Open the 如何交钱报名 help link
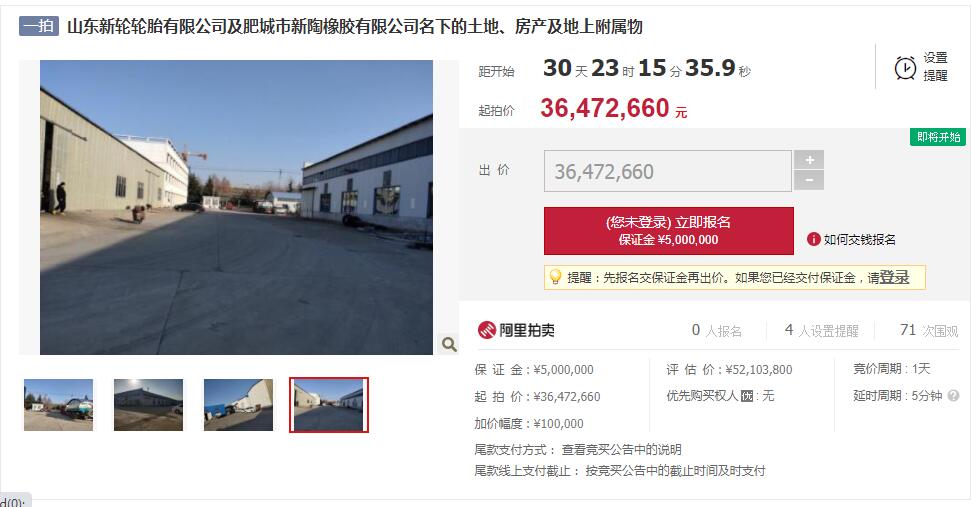 860,240
